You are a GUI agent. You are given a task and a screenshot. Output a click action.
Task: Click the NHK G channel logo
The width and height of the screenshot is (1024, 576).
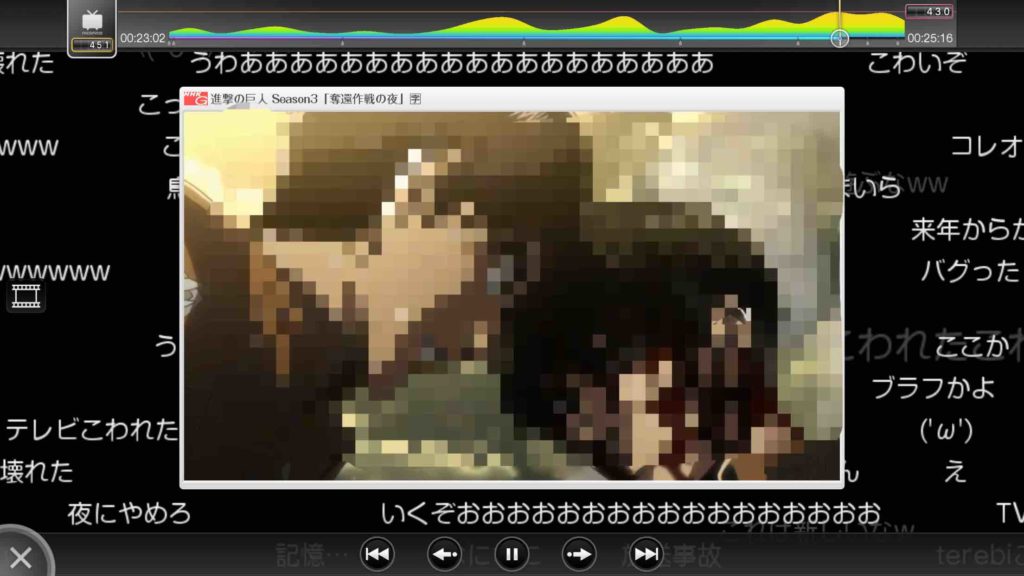coord(195,99)
